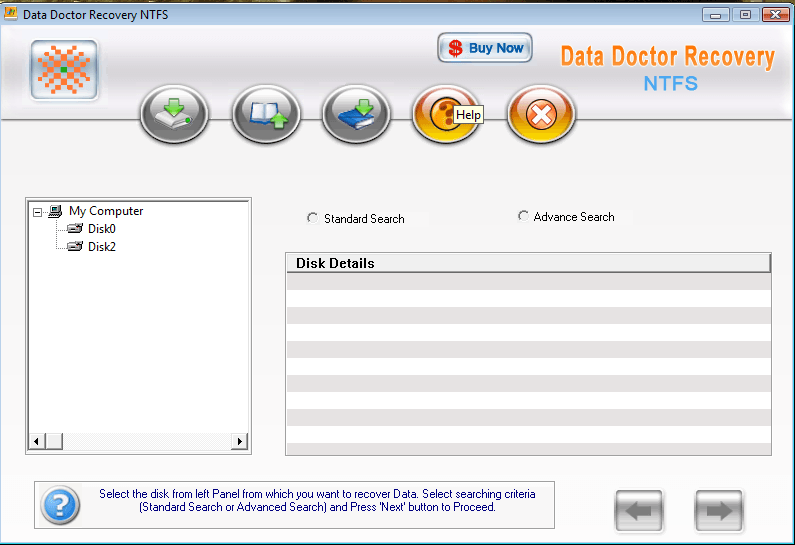Go back with the left arrow button

click(x=639, y=511)
